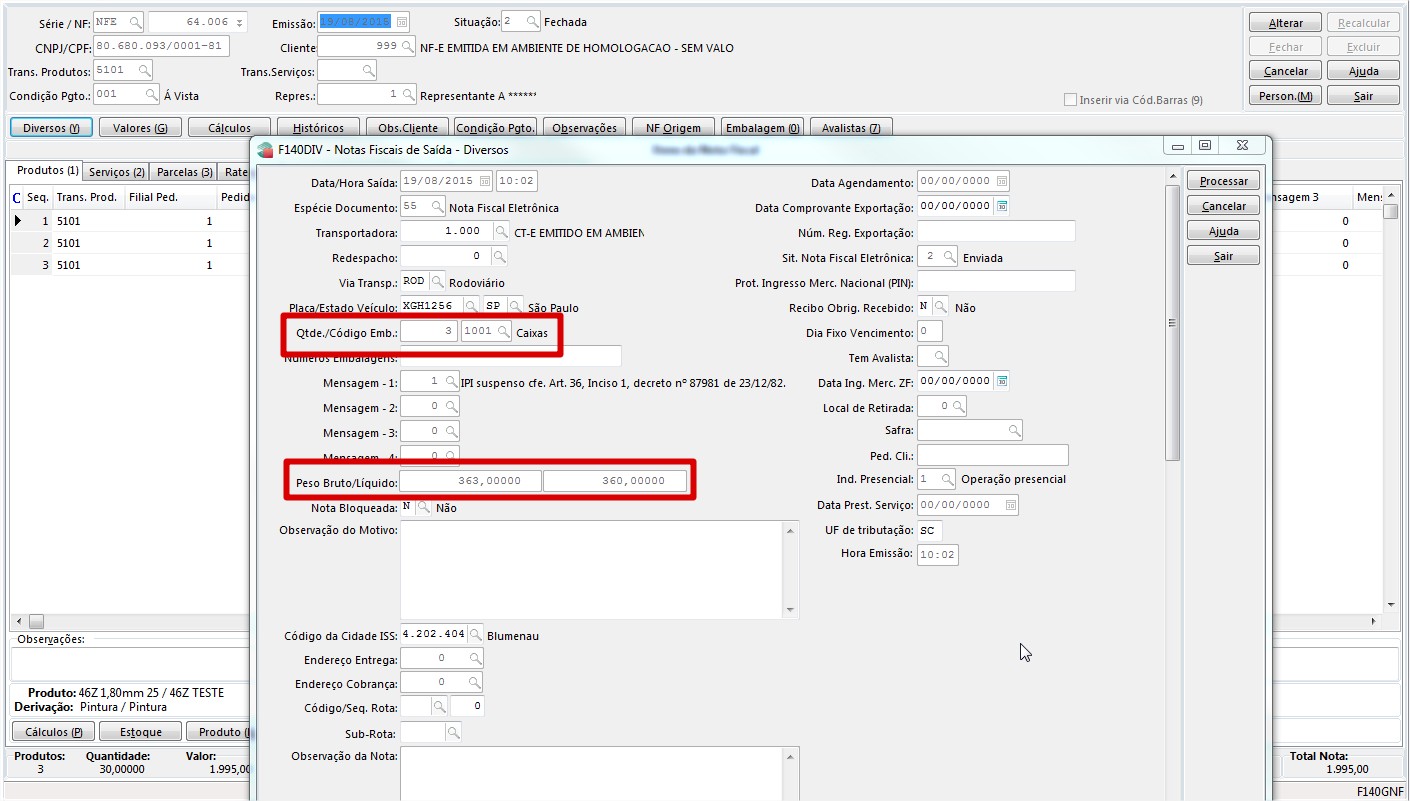Click the Transportadora search magnifier icon

tap(502, 232)
